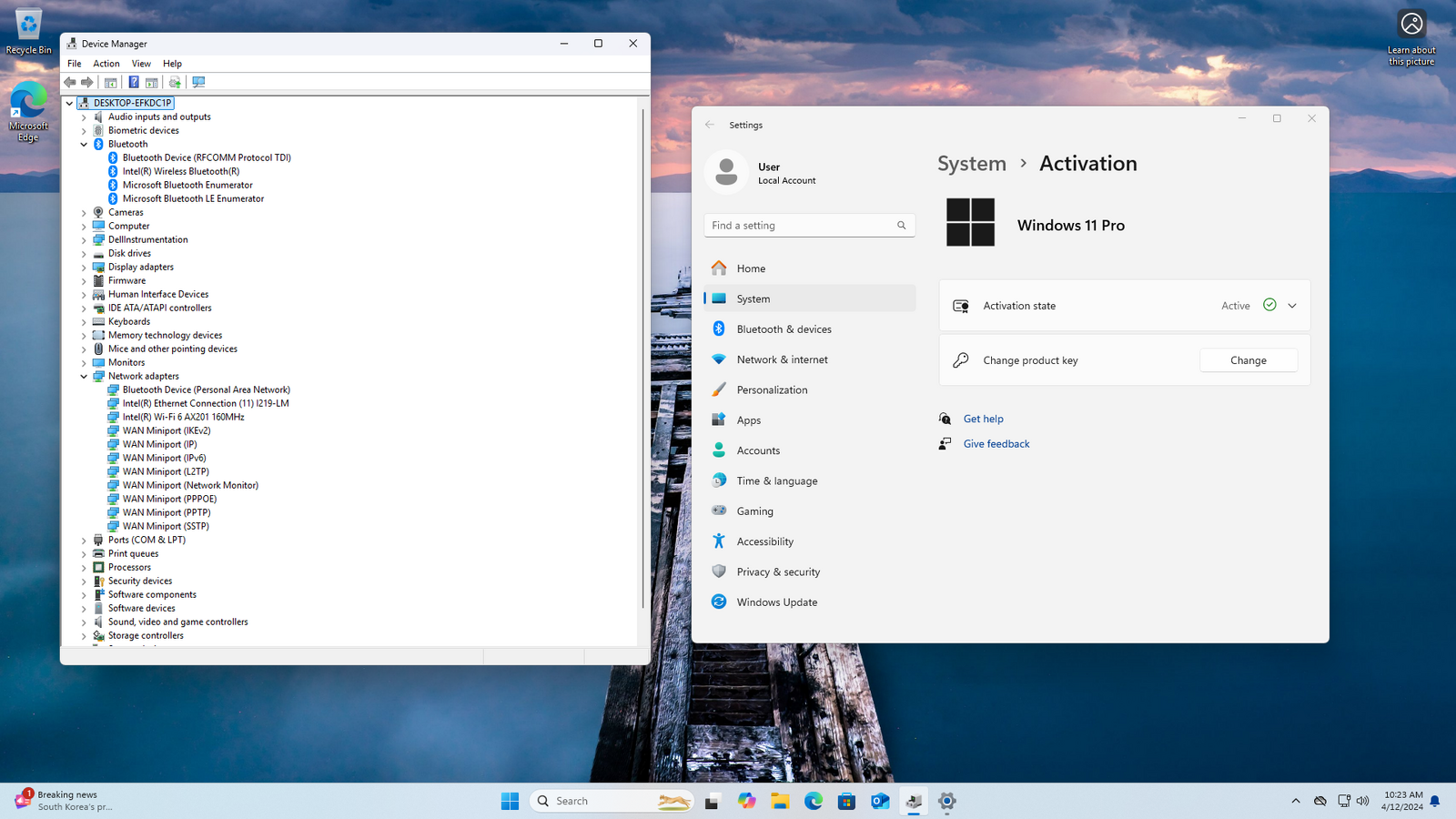Select Bluetooth Device (RFCOMM Protocol TDI)
The height and width of the screenshot is (819, 1456).
point(207,157)
